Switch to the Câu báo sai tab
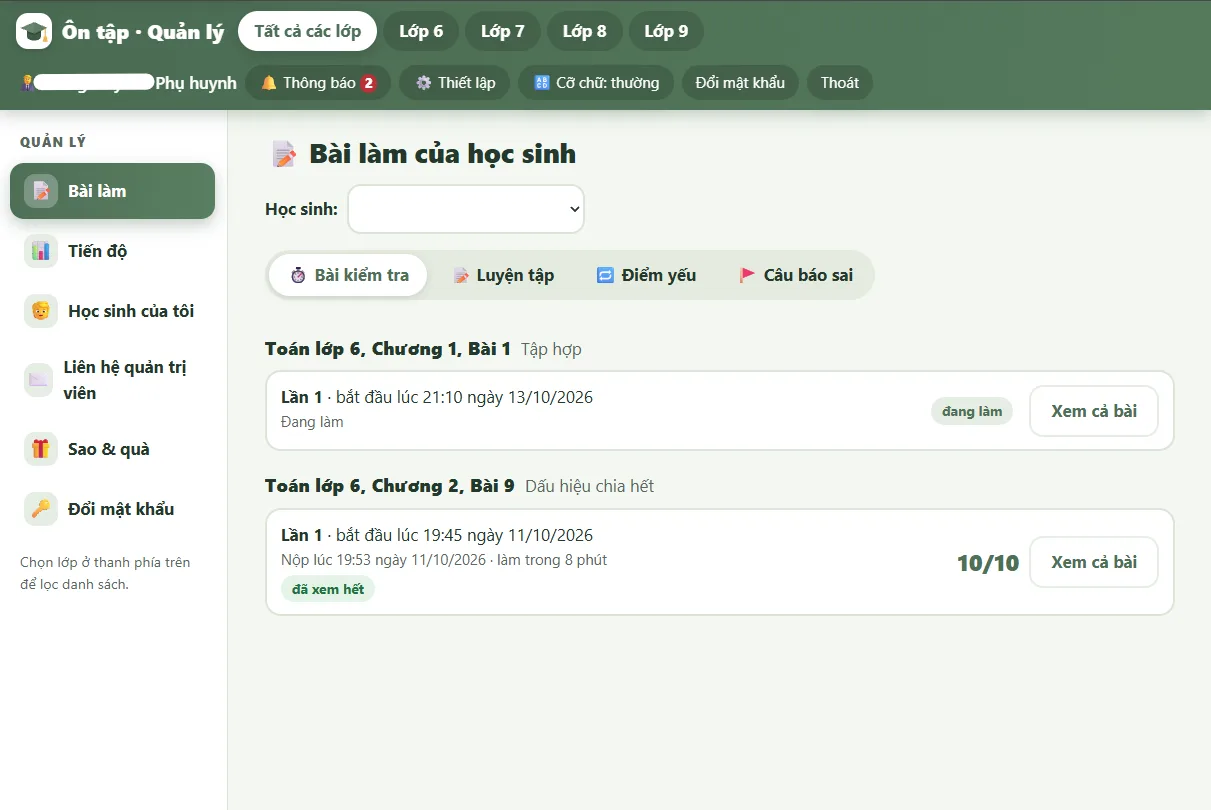Viewport: 1211px width, 810px height. click(x=796, y=275)
